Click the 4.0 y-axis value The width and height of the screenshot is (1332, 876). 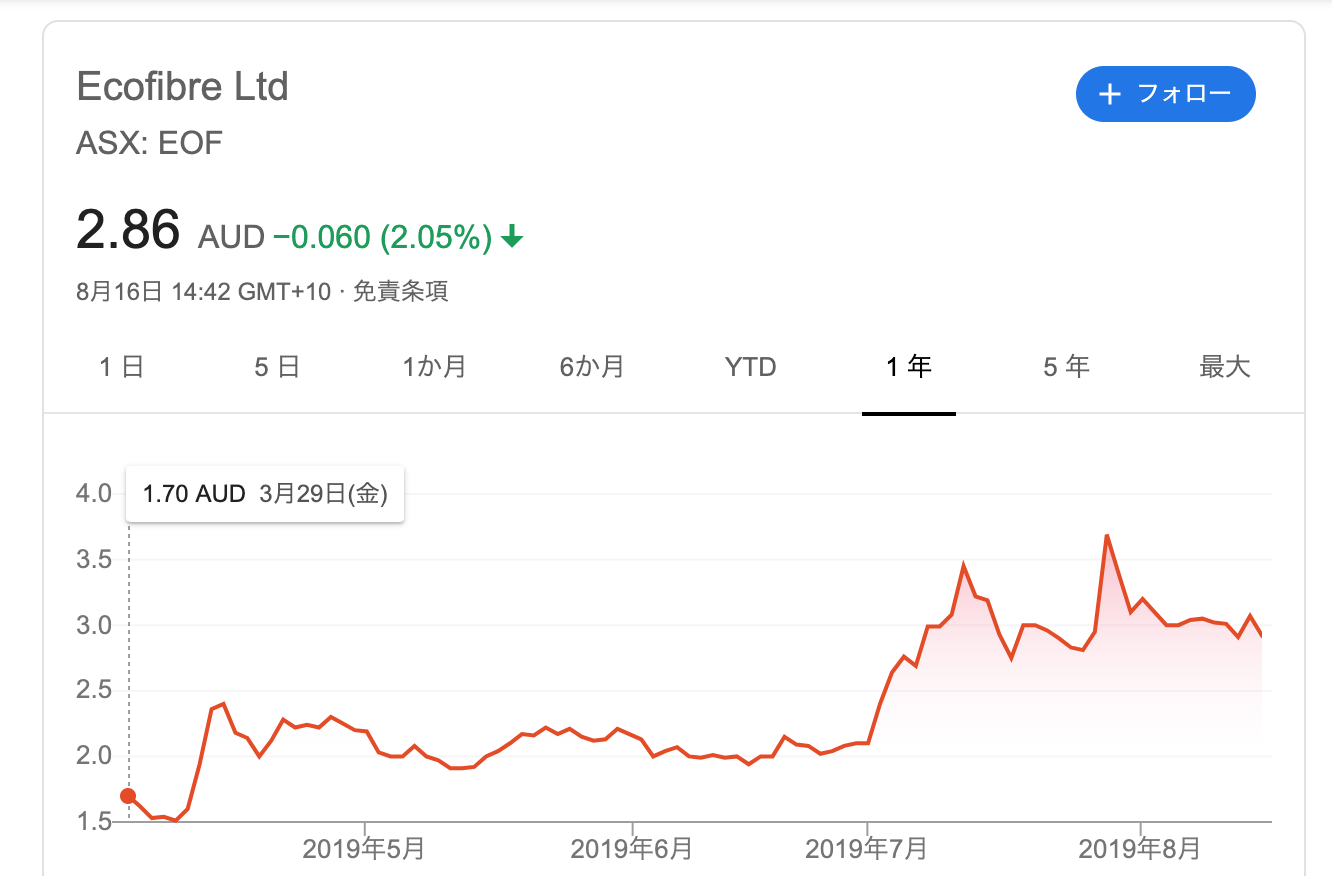click(x=93, y=494)
